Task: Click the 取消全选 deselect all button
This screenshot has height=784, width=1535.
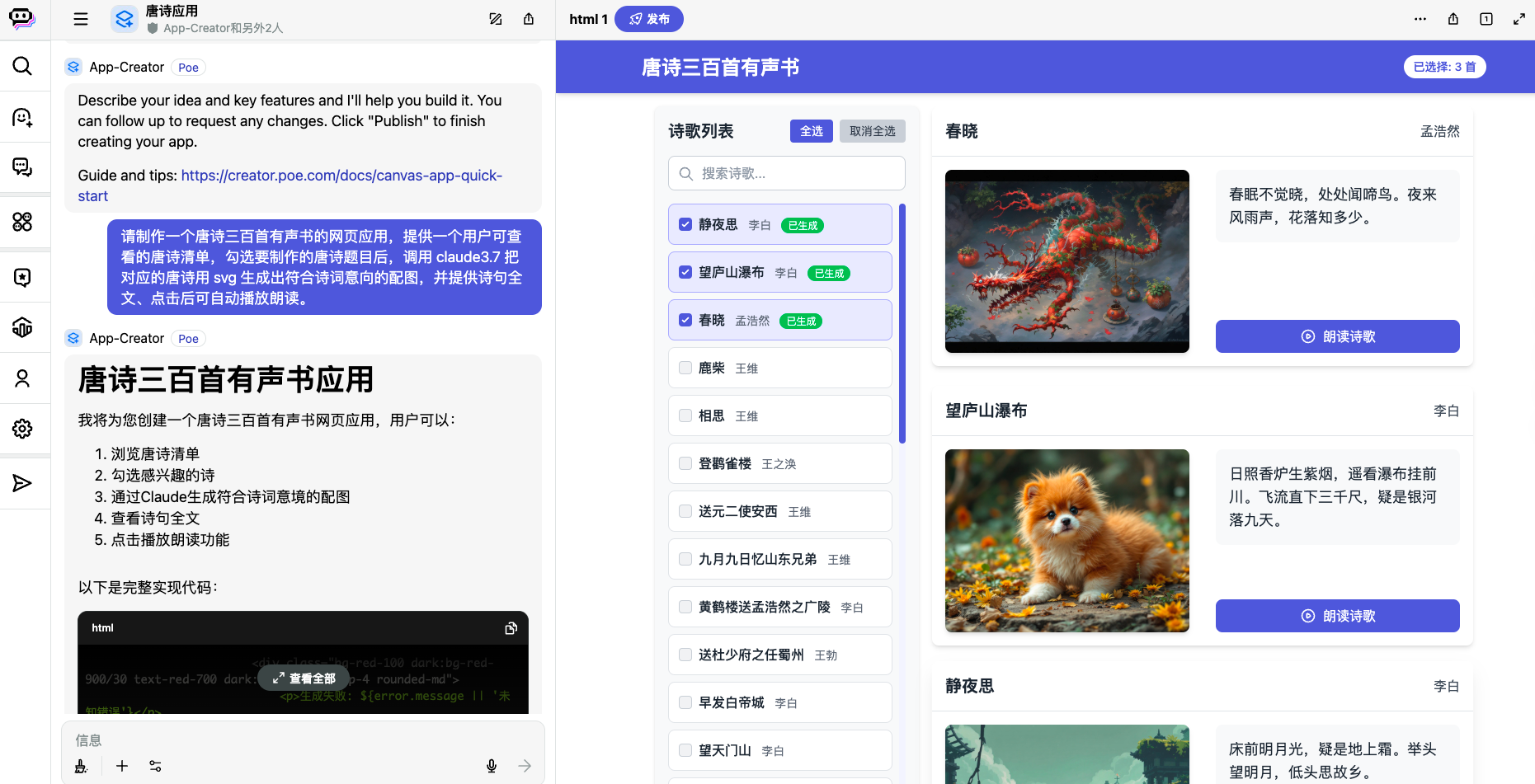Action: (x=873, y=131)
